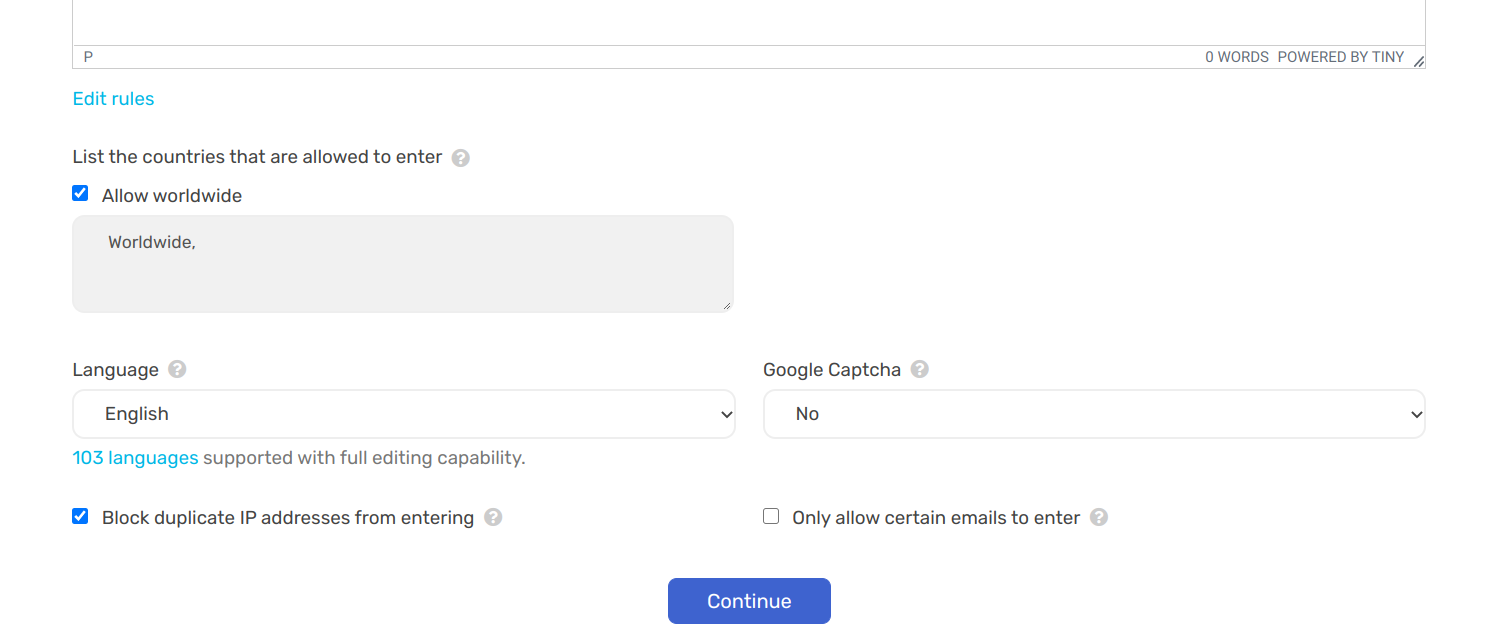Open the "103 languages" link
Image resolution: width=1492 pixels, height=642 pixels.
(x=135, y=457)
